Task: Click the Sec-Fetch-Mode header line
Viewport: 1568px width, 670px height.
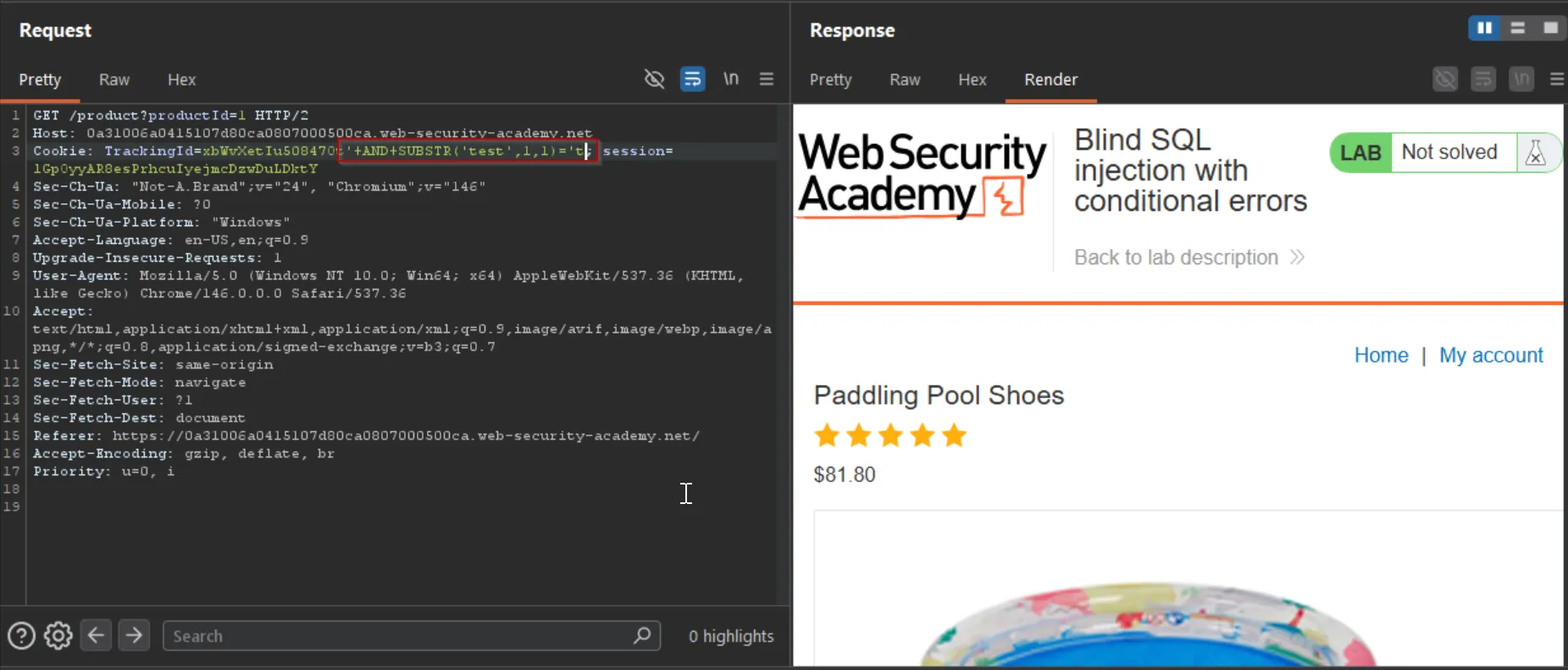Action: coord(140,382)
